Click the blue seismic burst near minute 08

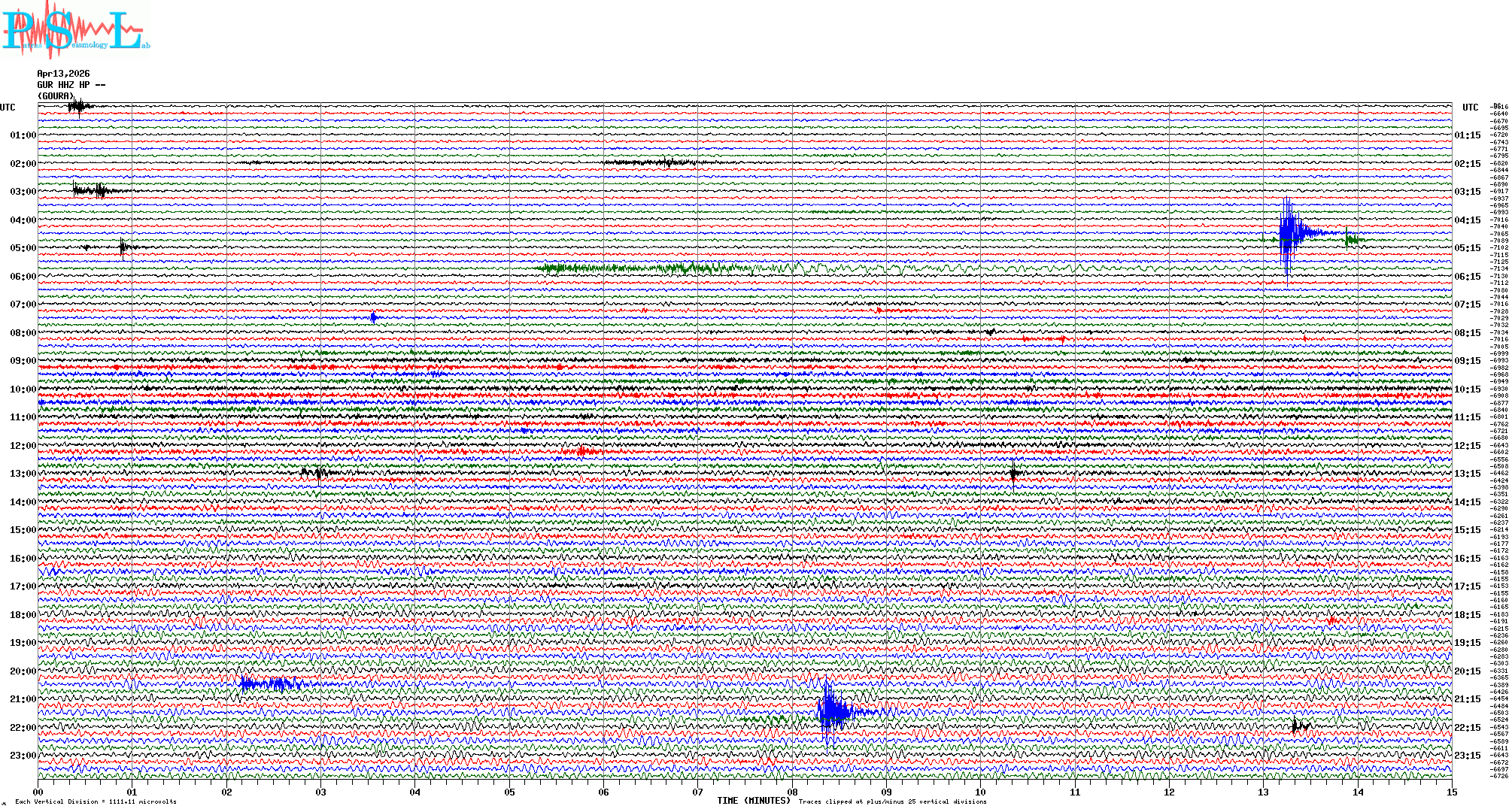click(830, 710)
